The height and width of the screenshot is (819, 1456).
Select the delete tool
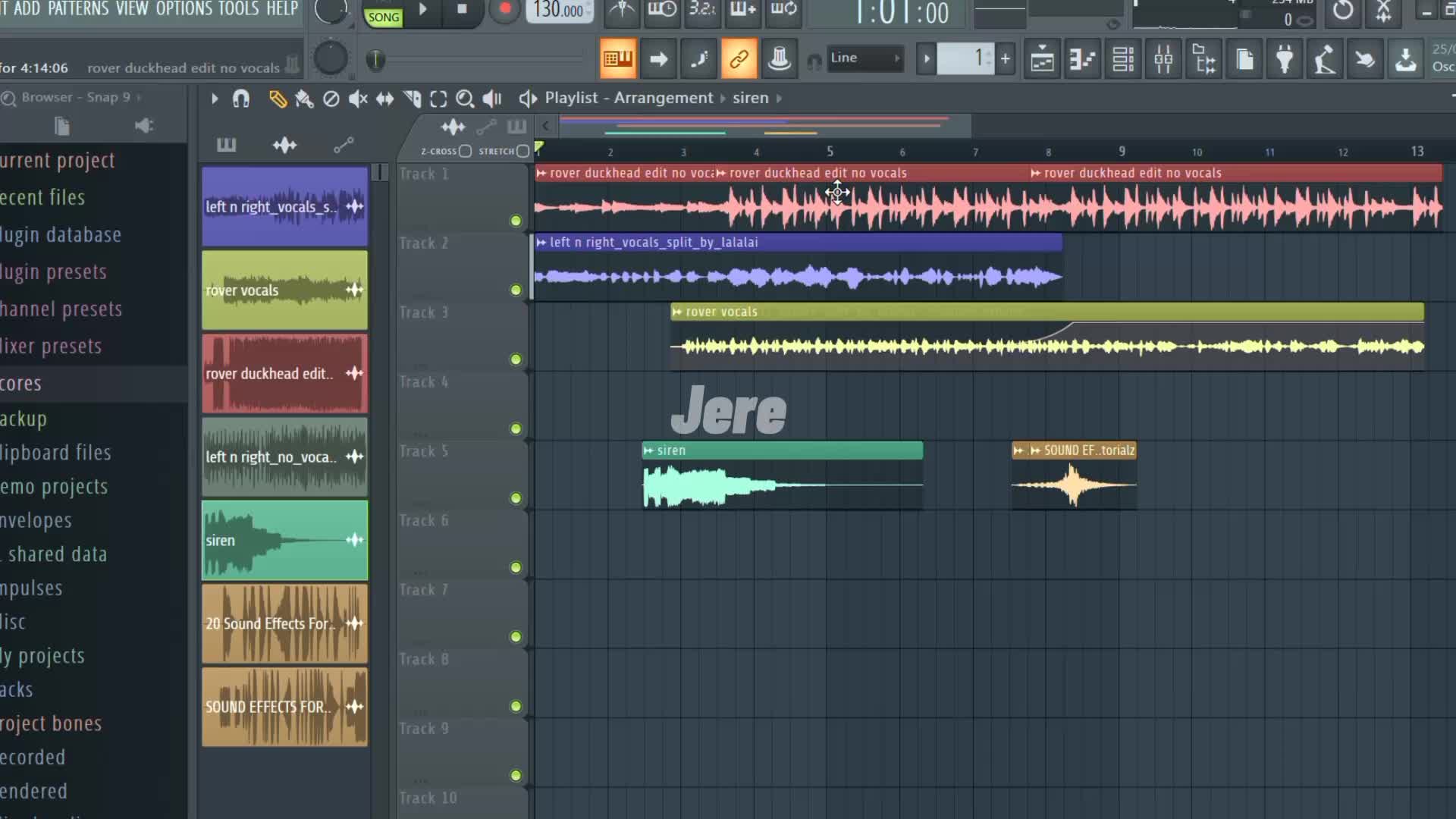point(331,99)
